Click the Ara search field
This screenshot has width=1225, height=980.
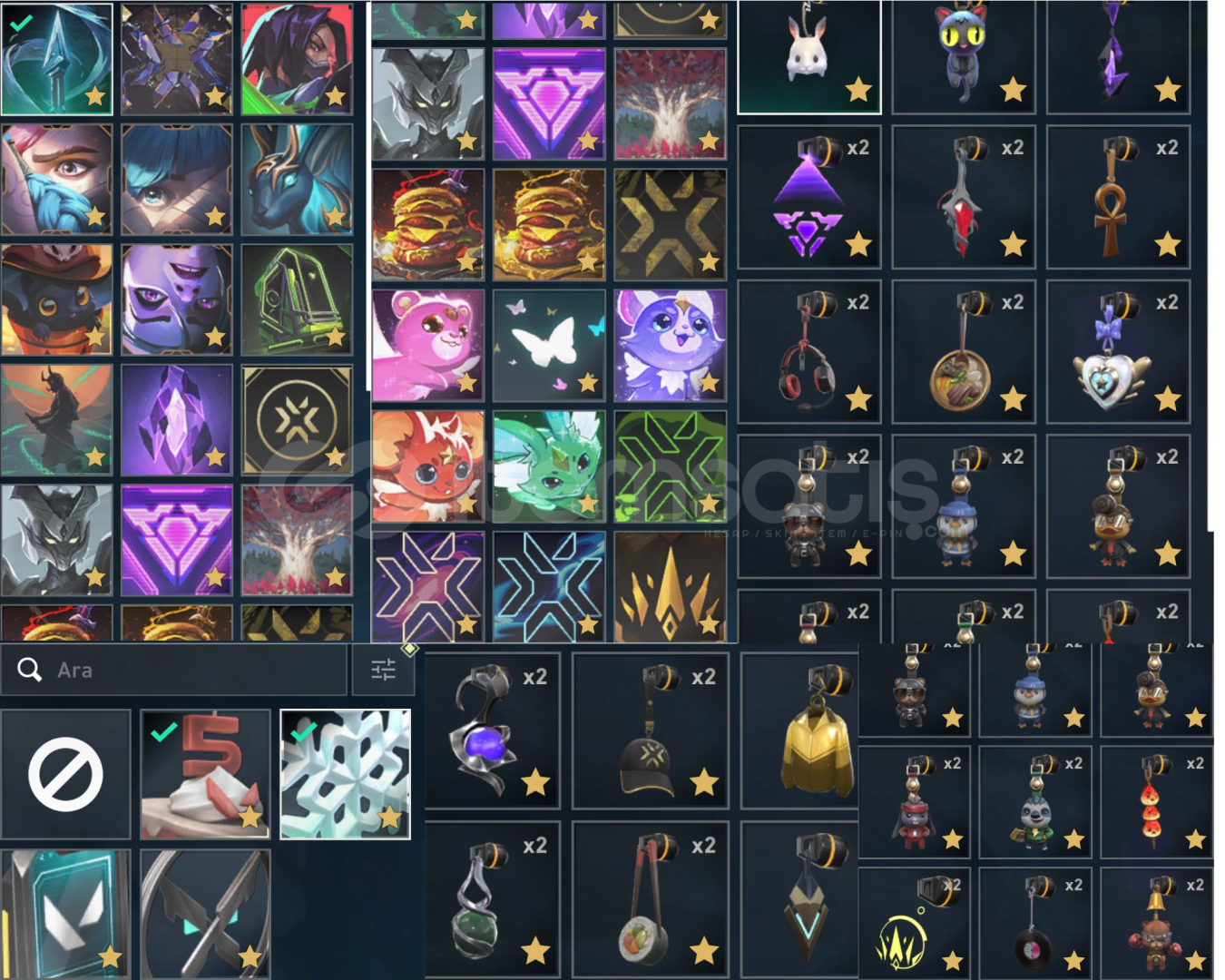coord(174,670)
